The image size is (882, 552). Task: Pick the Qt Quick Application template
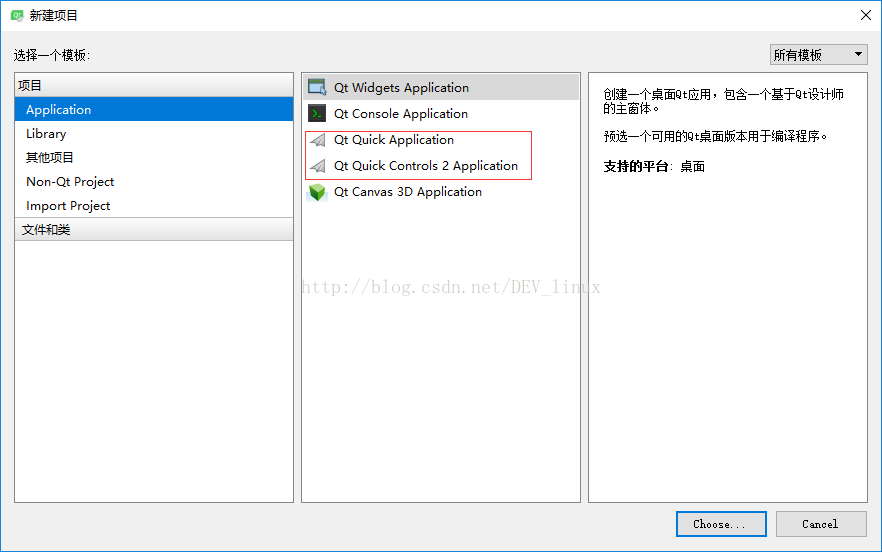[x=441, y=140]
